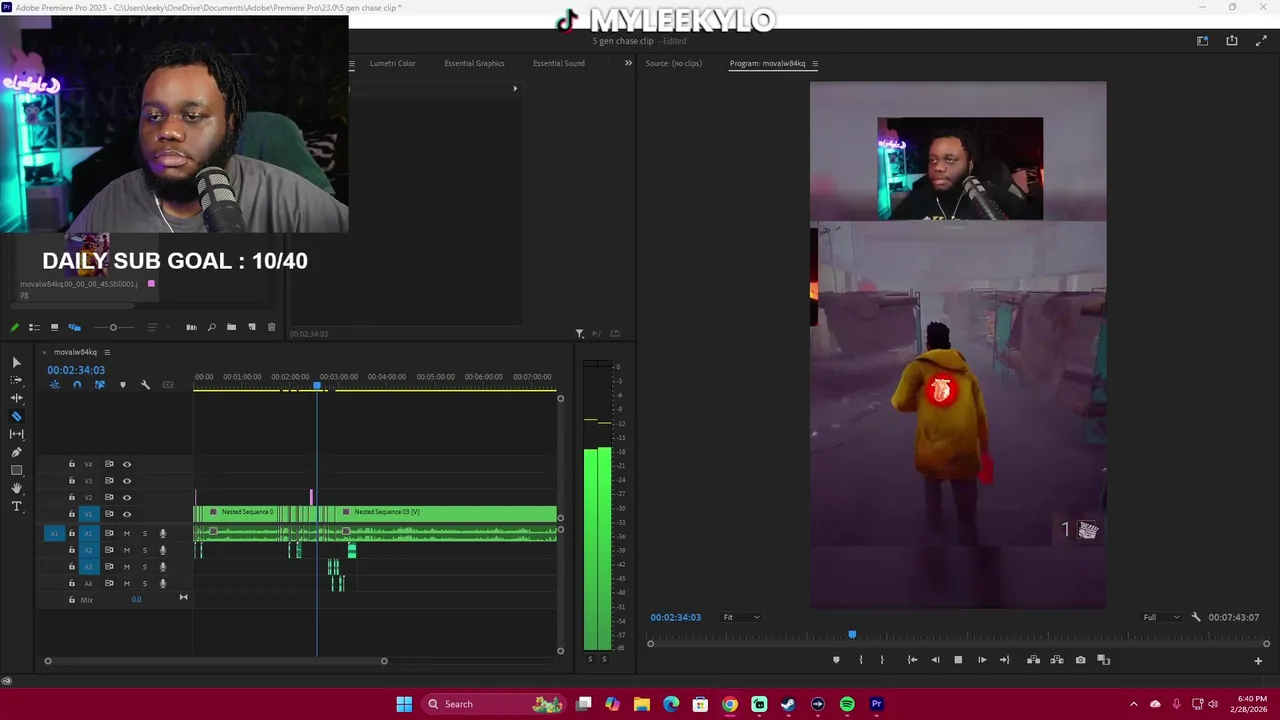
Task: Select the Nested Sequence 03 [V] clip
Action: coord(448,512)
